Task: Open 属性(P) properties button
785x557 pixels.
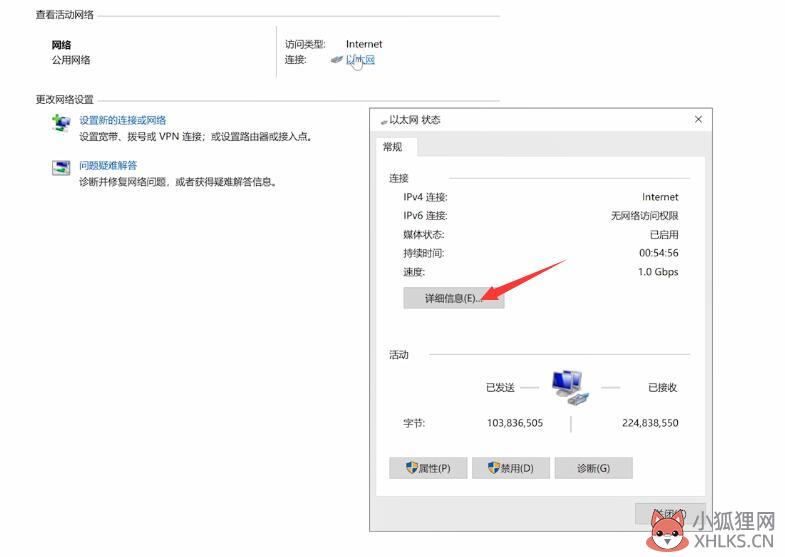Action: coord(428,468)
